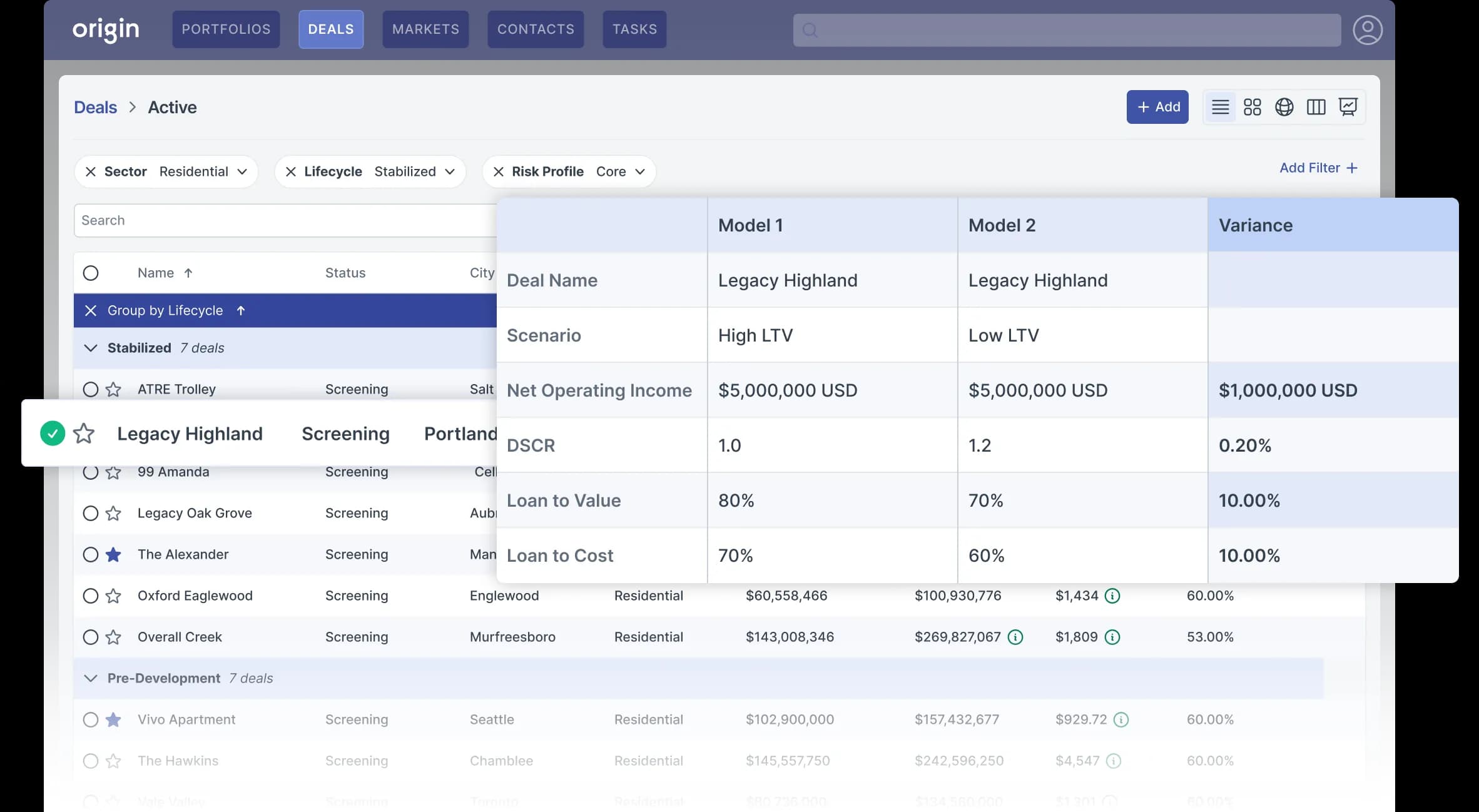Click the High LTV scenario cell
Image resolution: width=1479 pixels, height=812 pixels.
click(x=832, y=335)
